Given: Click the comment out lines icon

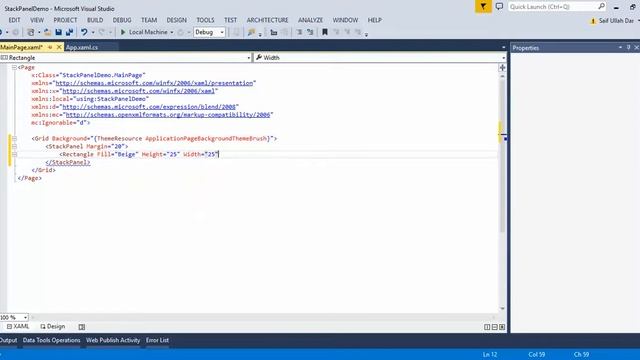Looking at the screenshot, I should pyautogui.click(x=299, y=32).
